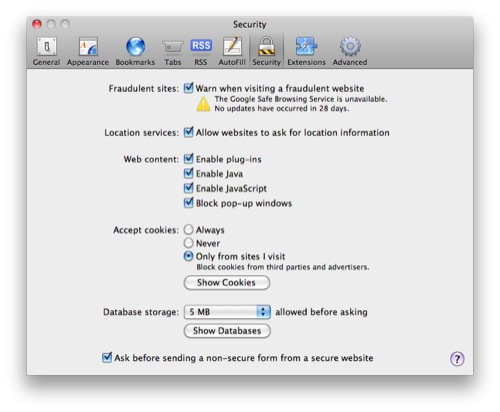Uncheck Warn when visiting a fraudulent website

click(x=189, y=88)
